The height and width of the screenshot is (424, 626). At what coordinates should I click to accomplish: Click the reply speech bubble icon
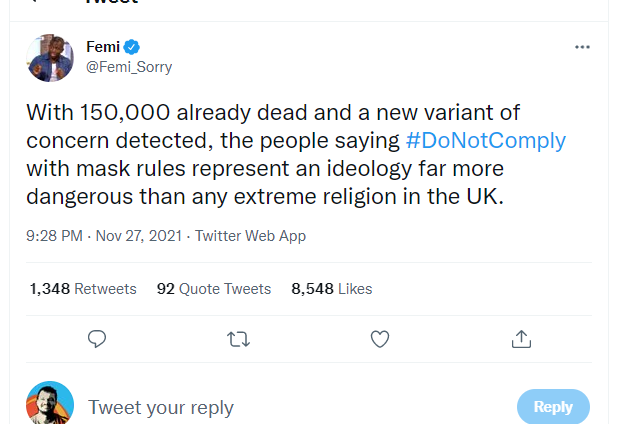(x=97, y=340)
